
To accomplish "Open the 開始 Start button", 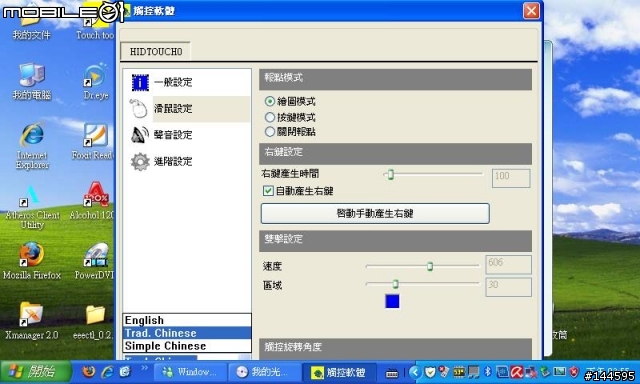I will (x=36, y=372).
